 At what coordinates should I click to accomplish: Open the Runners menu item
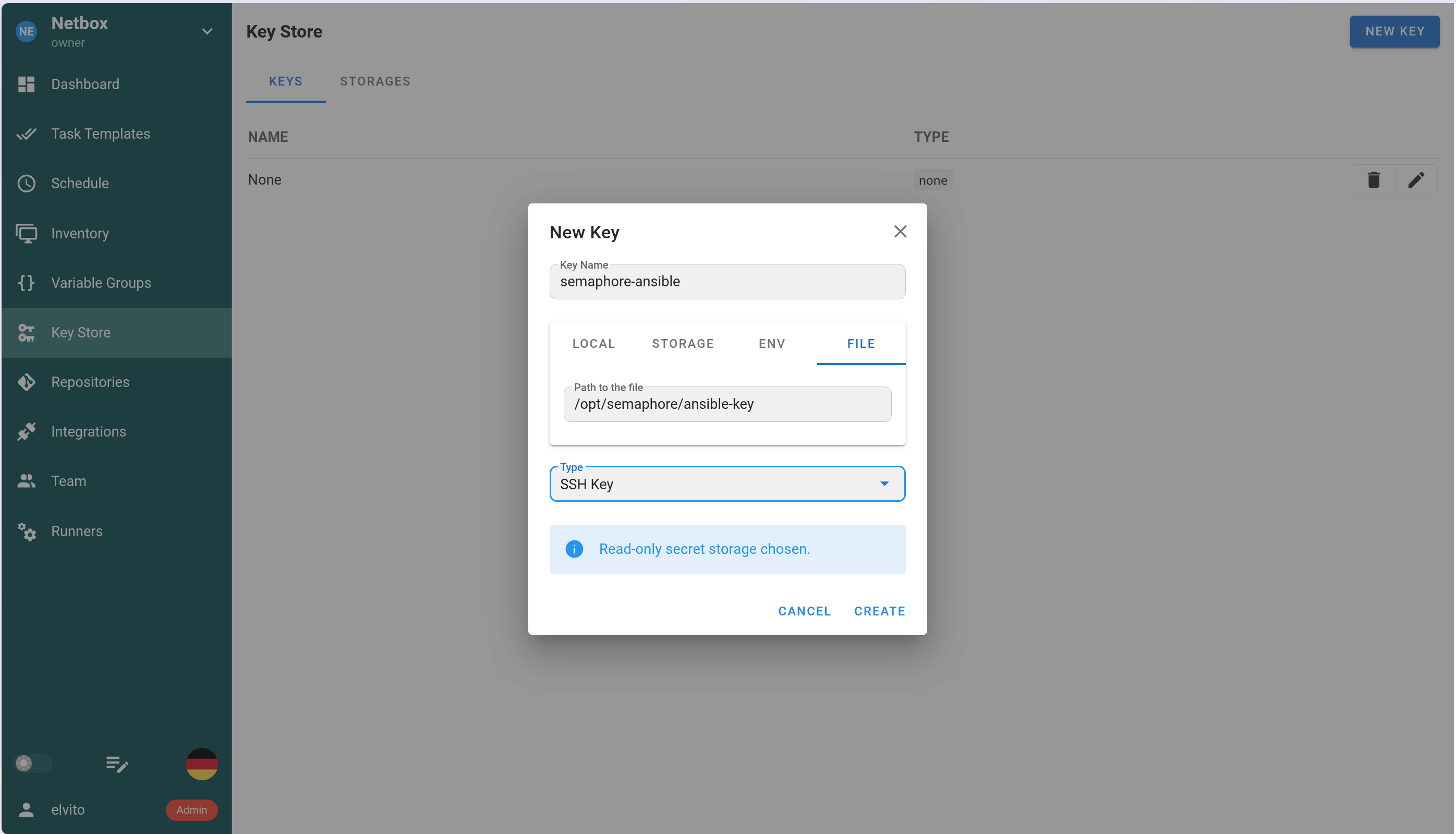pyautogui.click(x=117, y=531)
